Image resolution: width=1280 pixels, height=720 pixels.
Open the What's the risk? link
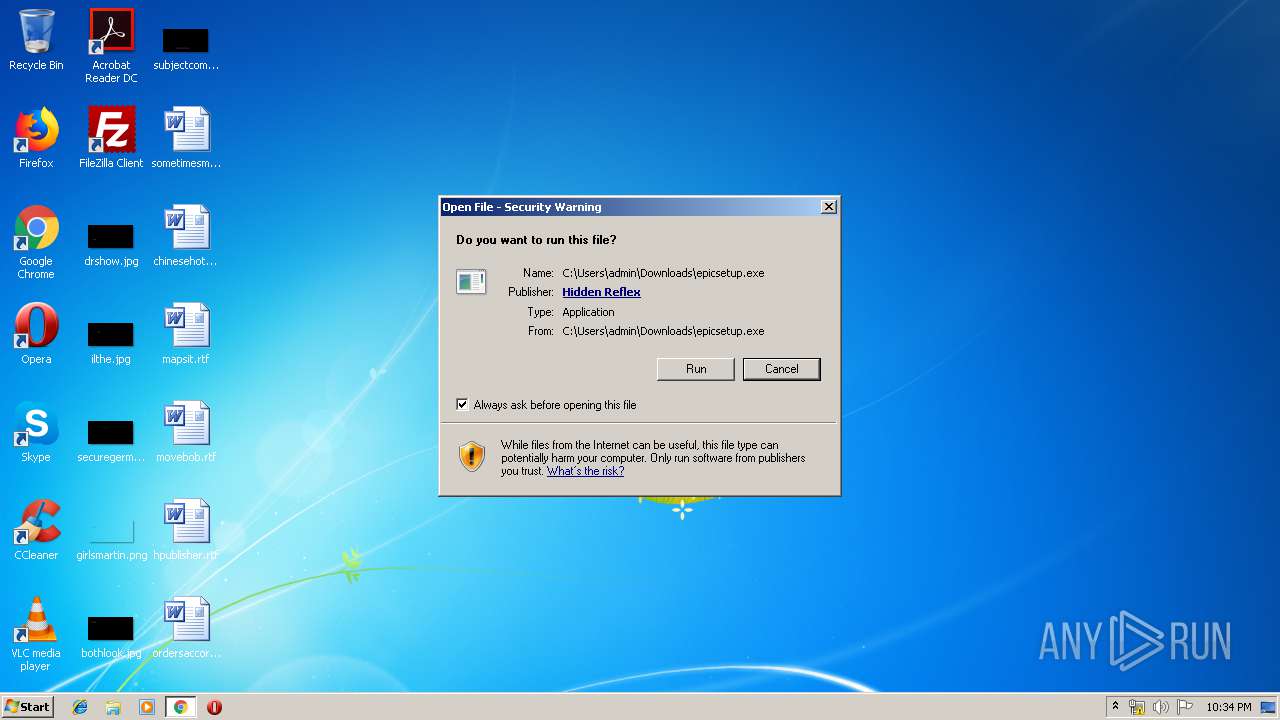tap(585, 471)
